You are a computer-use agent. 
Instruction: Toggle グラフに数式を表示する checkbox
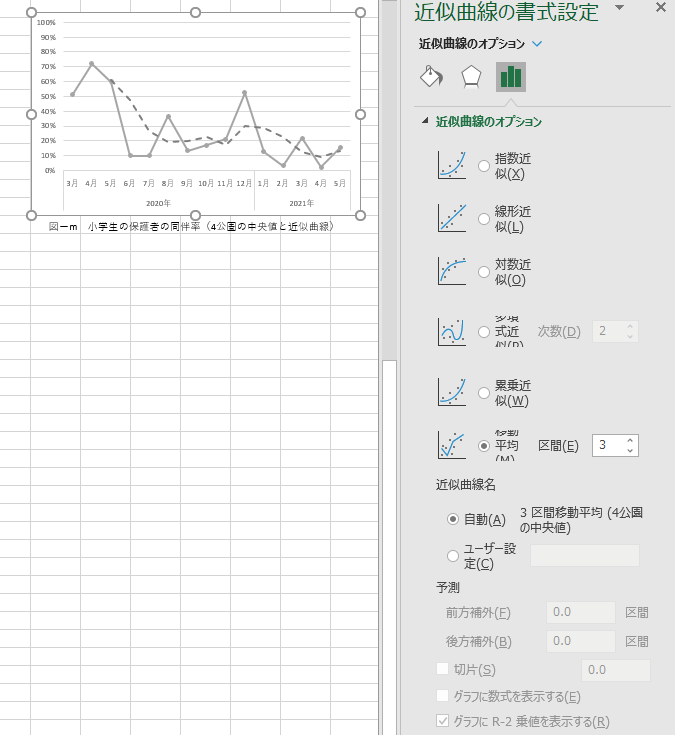(x=442, y=695)
